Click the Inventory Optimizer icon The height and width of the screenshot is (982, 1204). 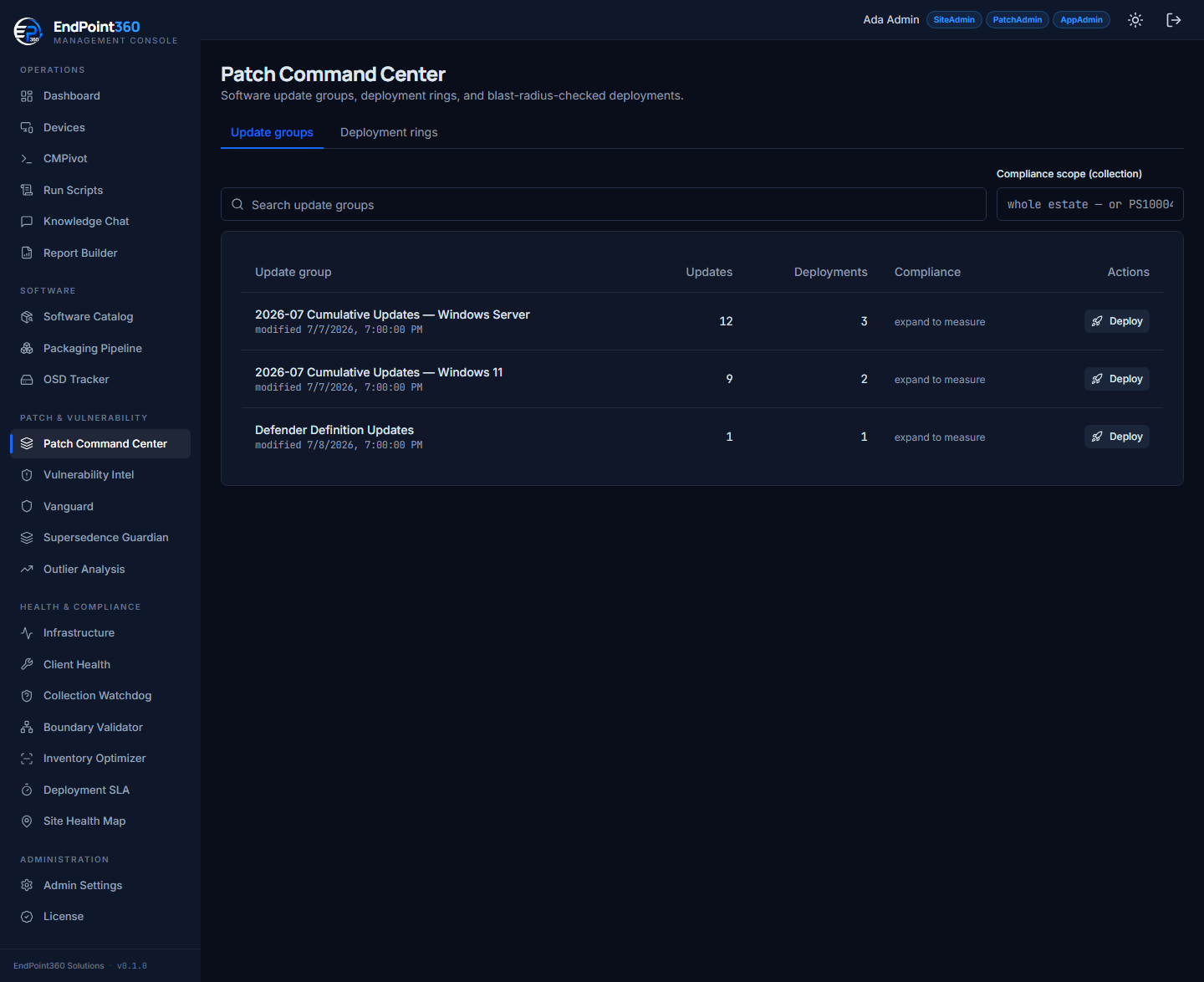pos(27,759)
